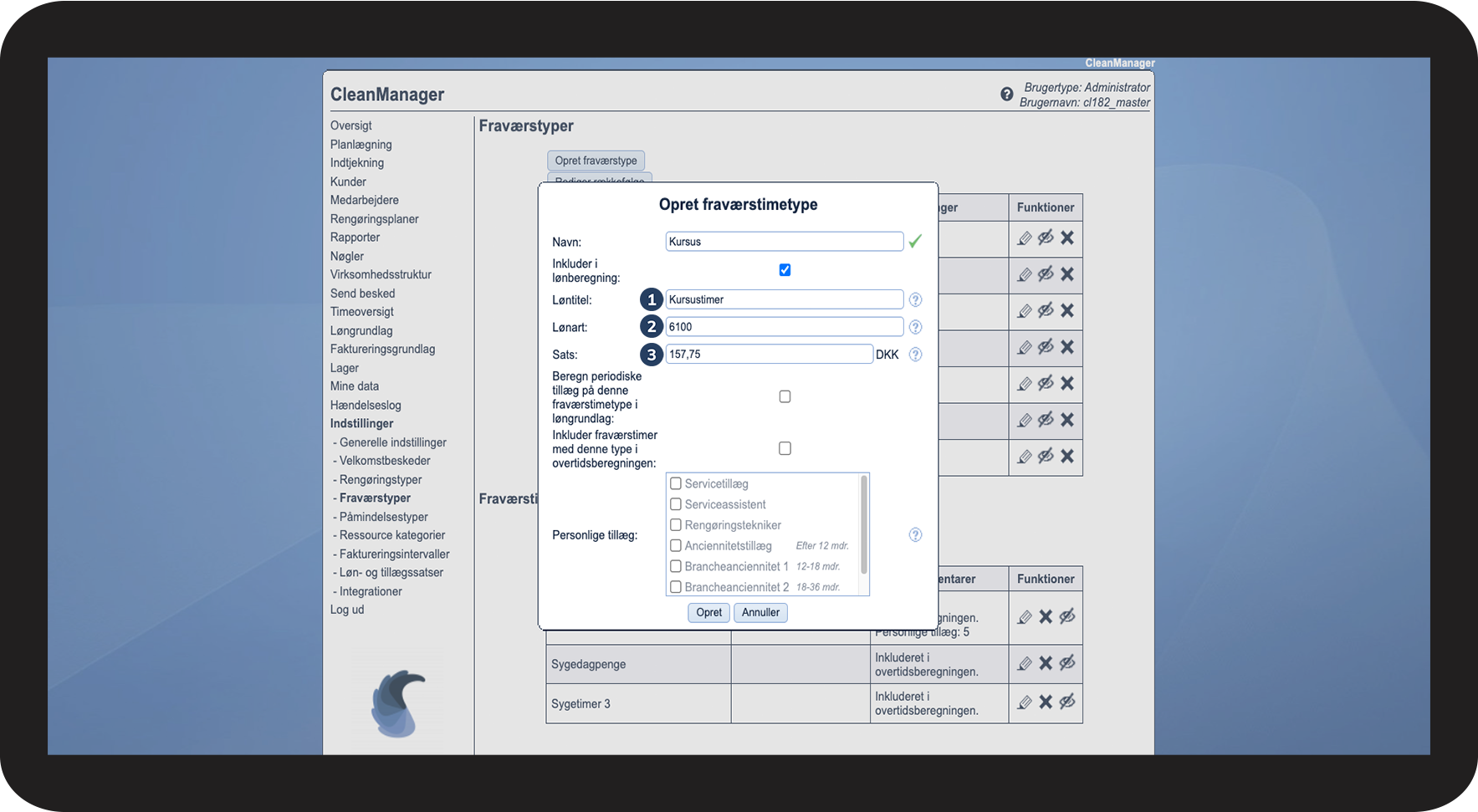Show help for the Løntitel field

pos(916,299)
